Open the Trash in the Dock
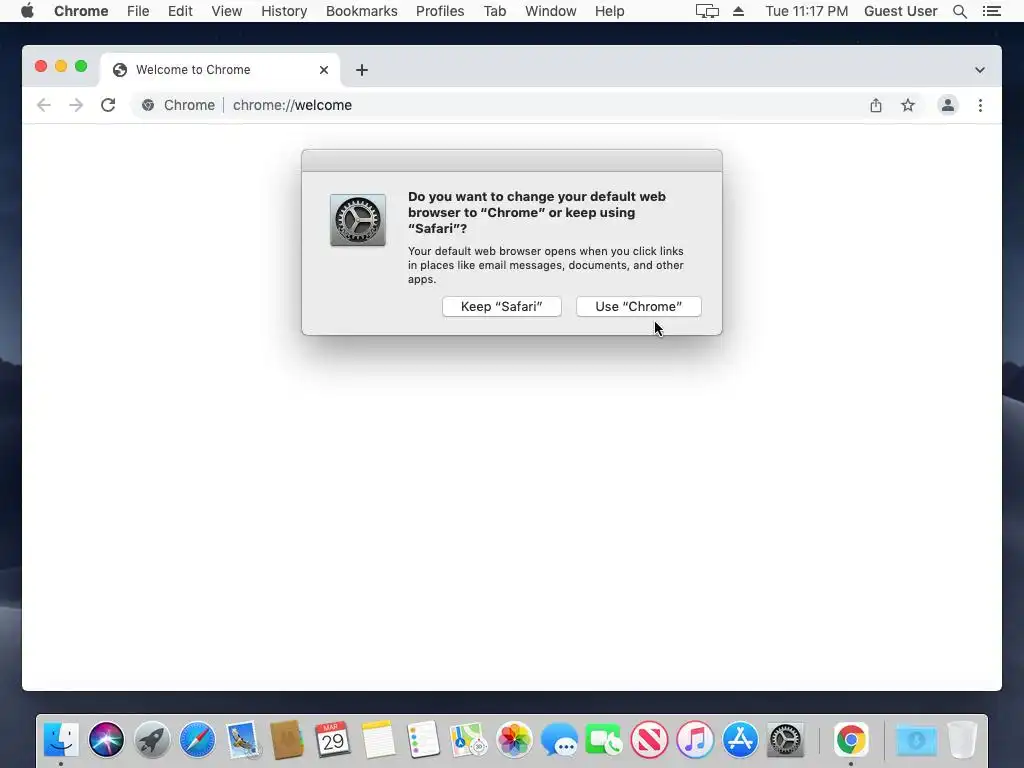Screen dimensions: 1024x768 [x=962, y=740]
